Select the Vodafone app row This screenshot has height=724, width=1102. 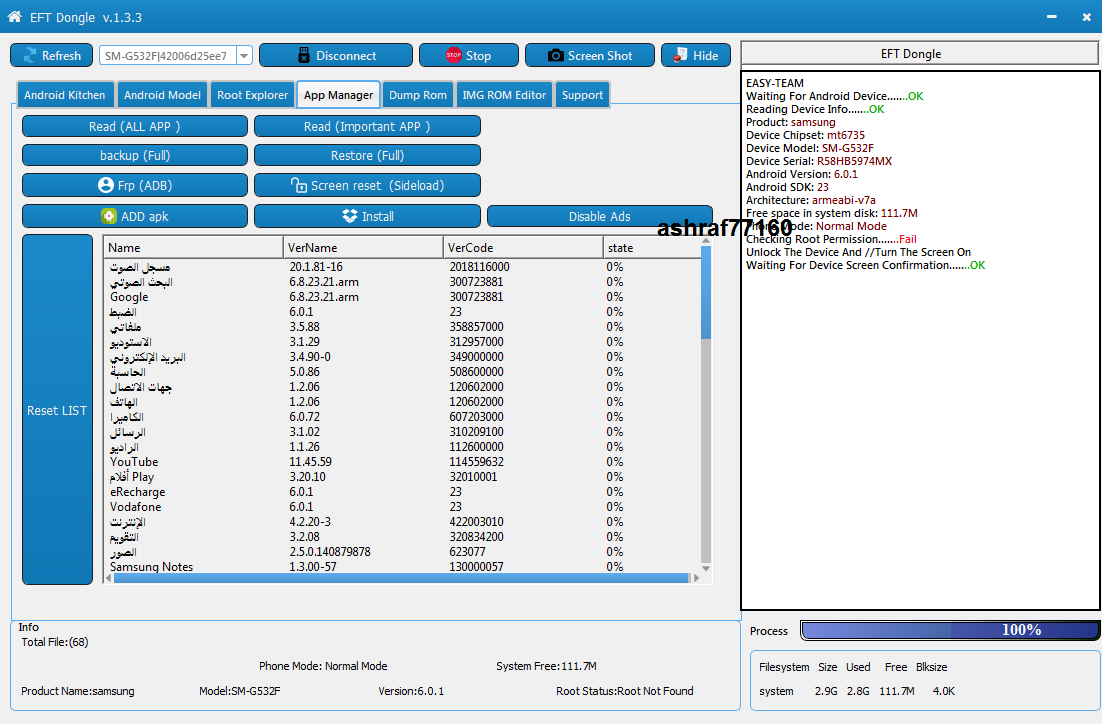[402, 507]
